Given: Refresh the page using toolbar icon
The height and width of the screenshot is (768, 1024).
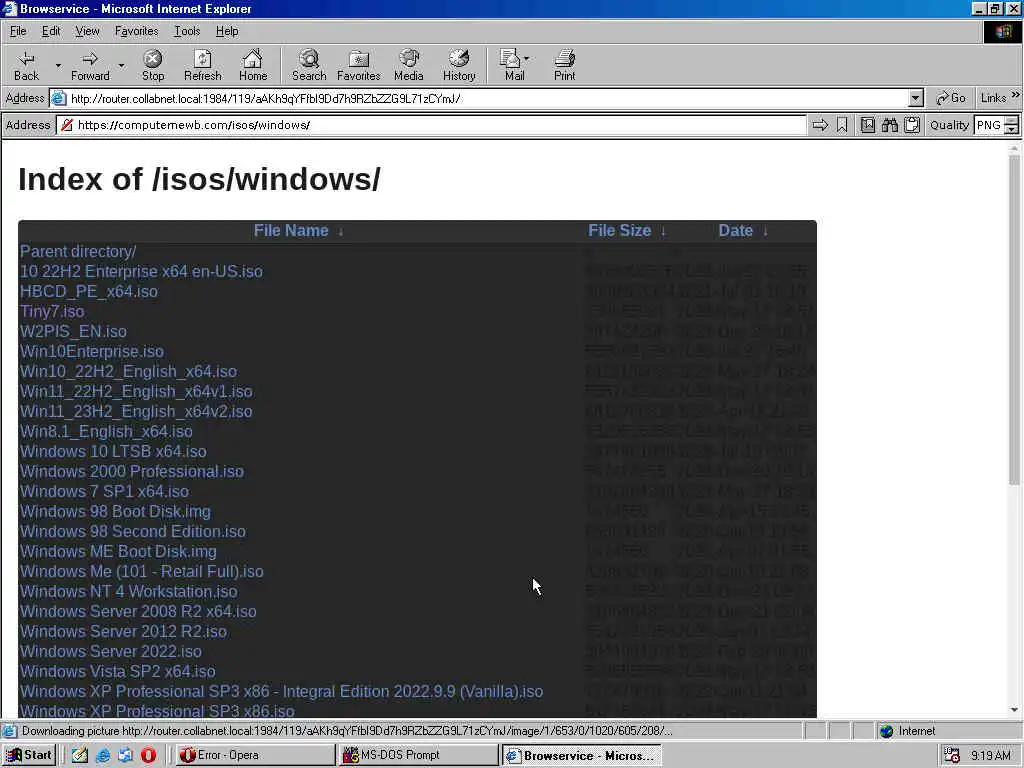Looking at the screenshot, I should click(x=202, y=65).
